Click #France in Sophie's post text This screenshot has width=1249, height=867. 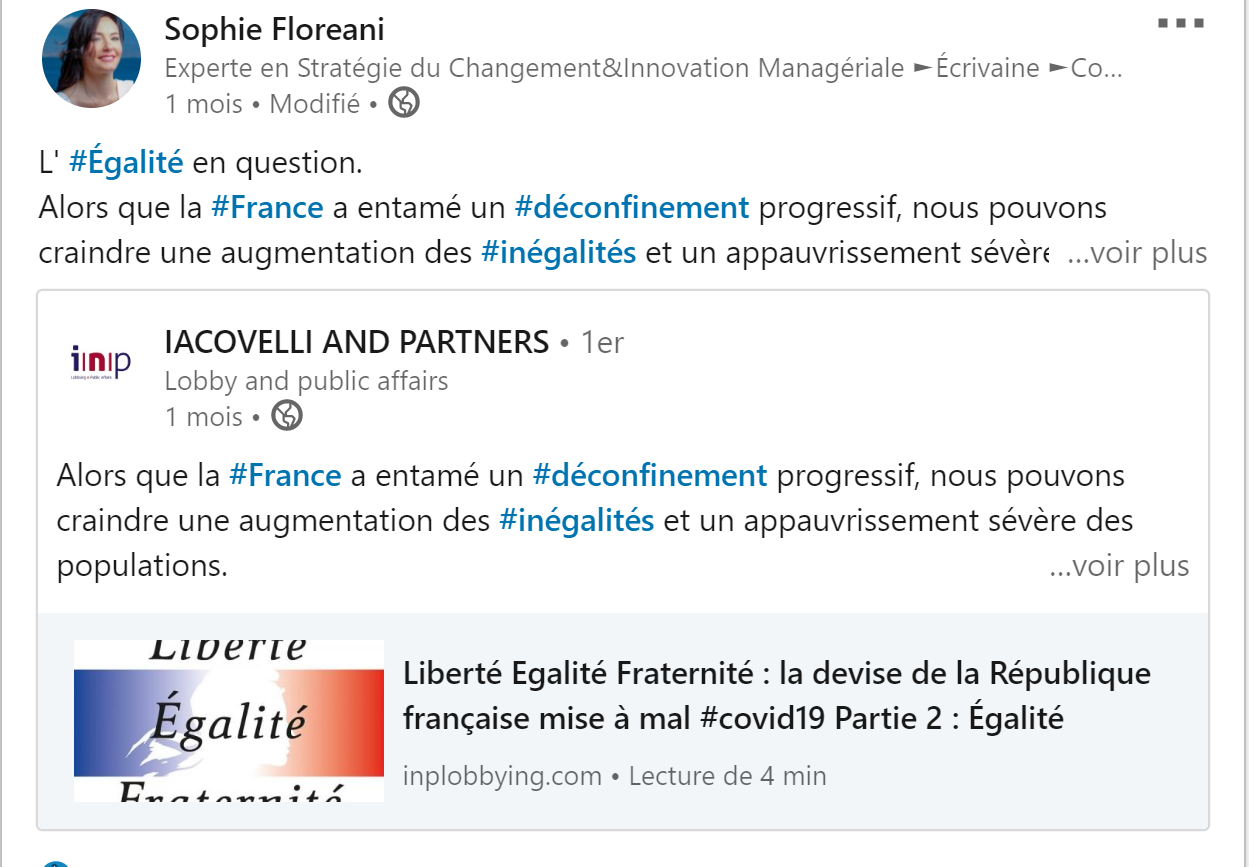point(267,208)
